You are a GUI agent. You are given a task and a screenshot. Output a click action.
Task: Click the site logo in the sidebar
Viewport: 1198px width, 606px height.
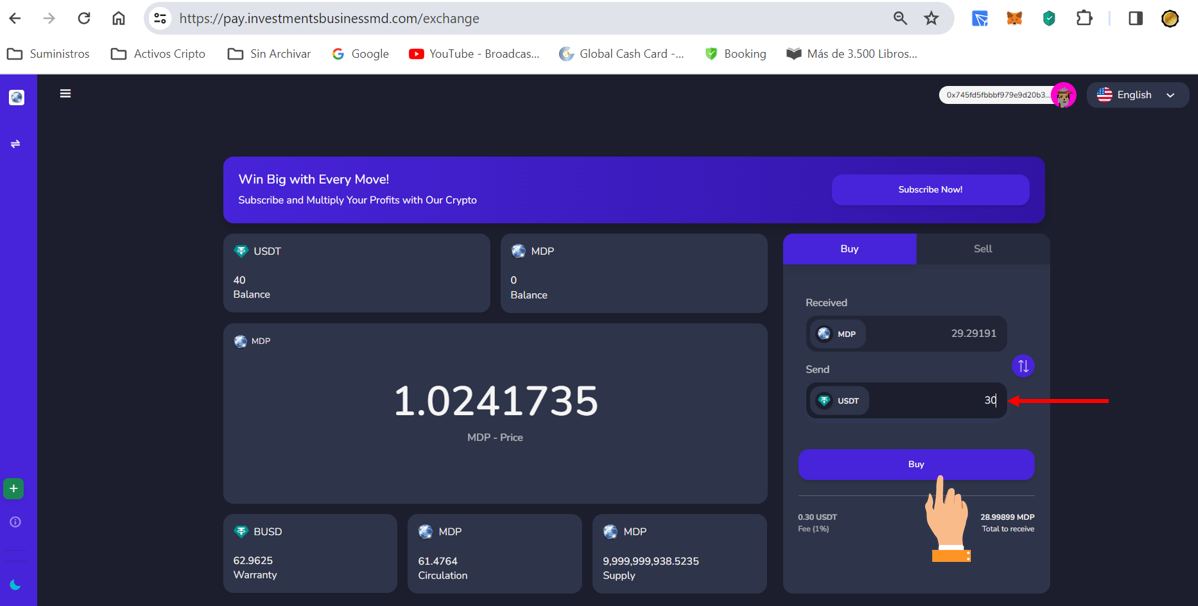pos(16,97)
